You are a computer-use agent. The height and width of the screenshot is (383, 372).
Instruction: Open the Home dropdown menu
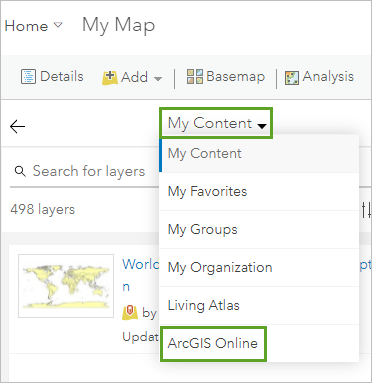pyautogui.click(x=33, y=26)
